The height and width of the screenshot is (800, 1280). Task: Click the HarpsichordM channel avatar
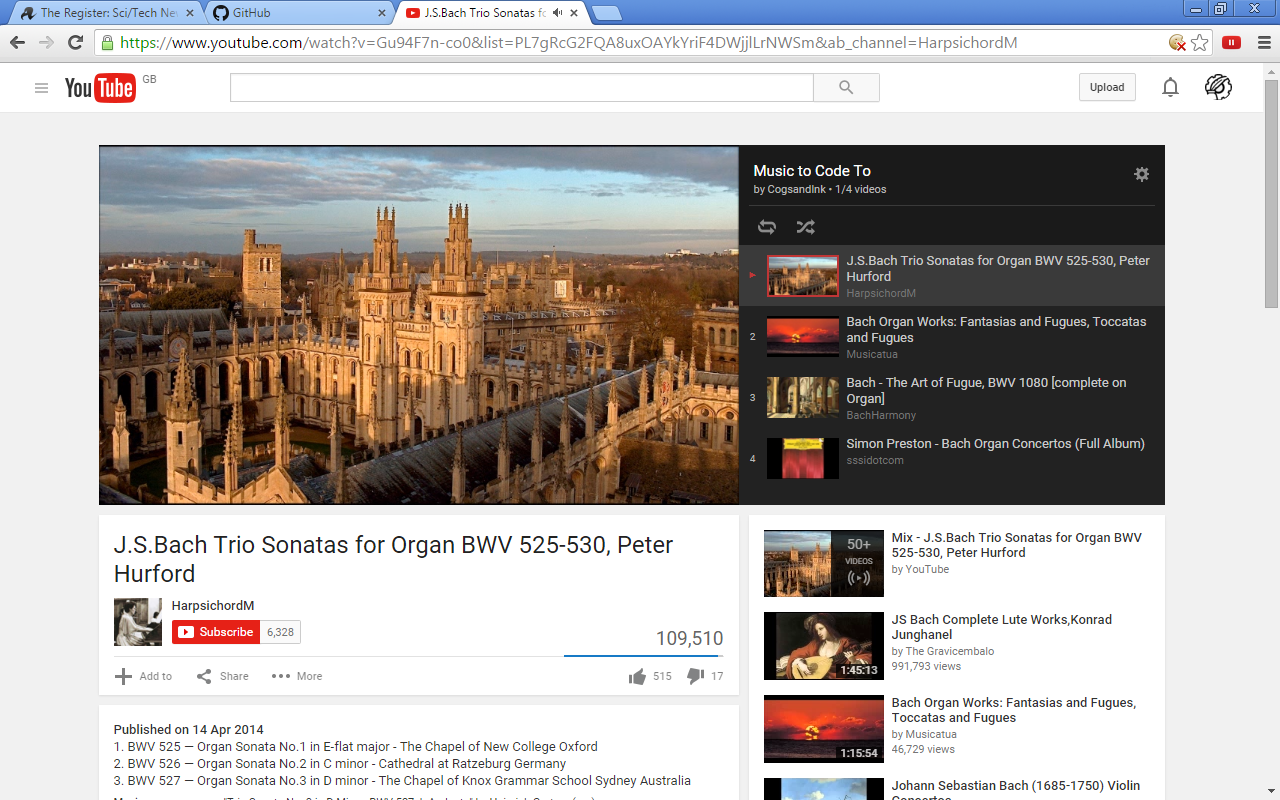138,622
